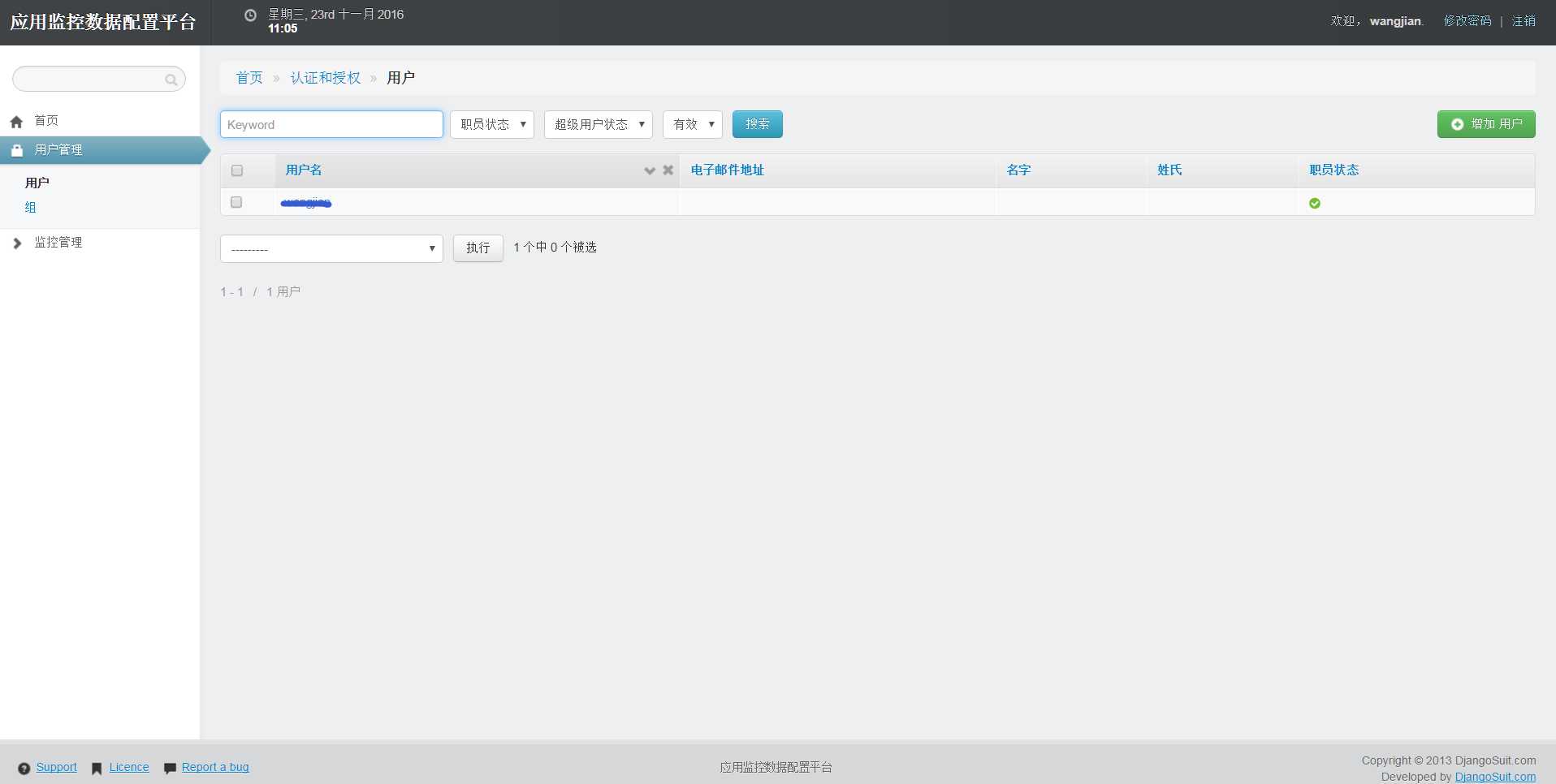Viewport: 1556px width, 784px height.
Task: Click the 应用监控数据配置平台 header title
Action: coord(103,22)
